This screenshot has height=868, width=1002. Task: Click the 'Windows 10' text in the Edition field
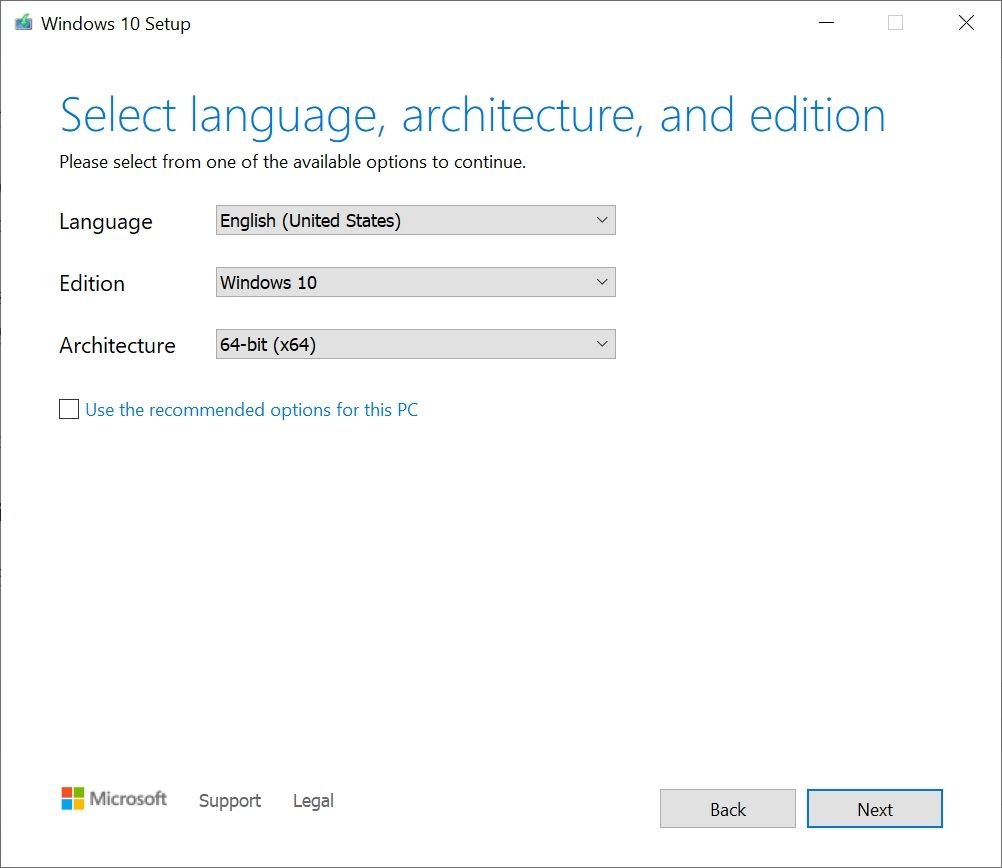[x=268, y=282]
